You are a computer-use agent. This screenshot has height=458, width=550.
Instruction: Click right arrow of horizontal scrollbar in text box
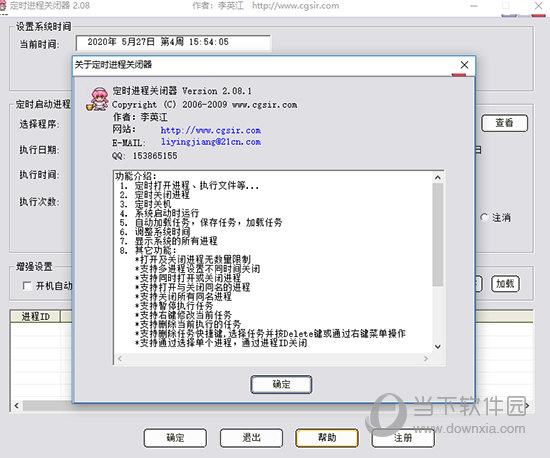point(426,358)
